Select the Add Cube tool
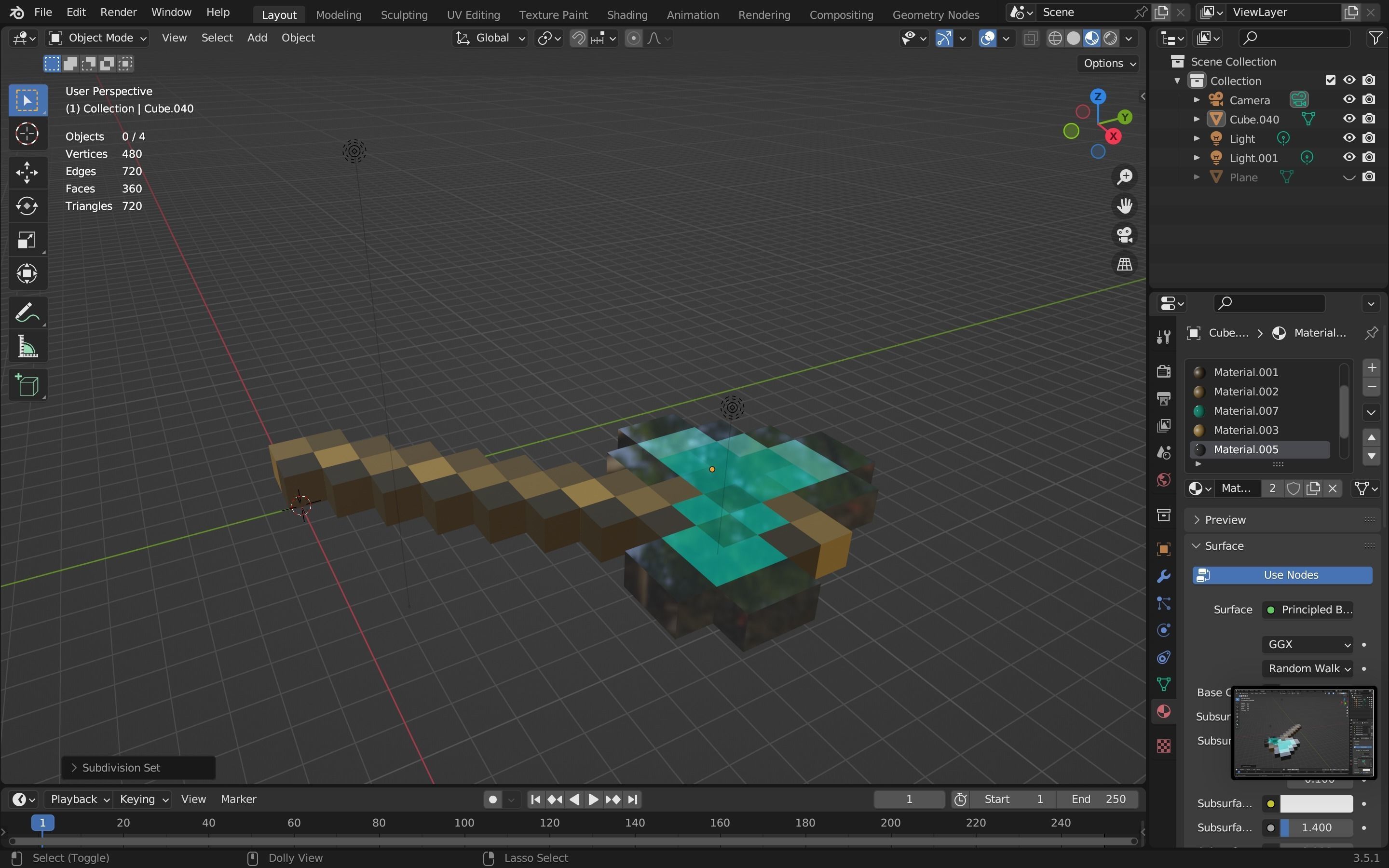 click(27, 385)
